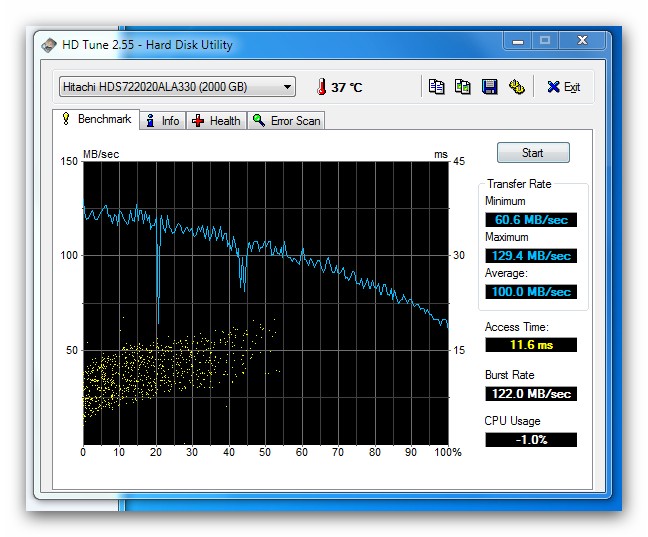The width and height of the screenshot is (648, 537).
Task: Click the Access Time label
Action: 517,327
